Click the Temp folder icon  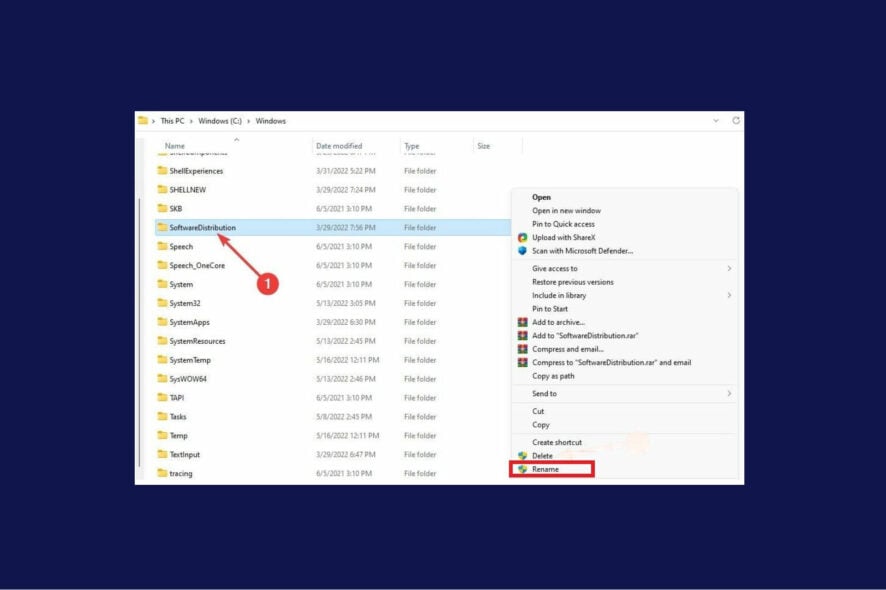163,435
